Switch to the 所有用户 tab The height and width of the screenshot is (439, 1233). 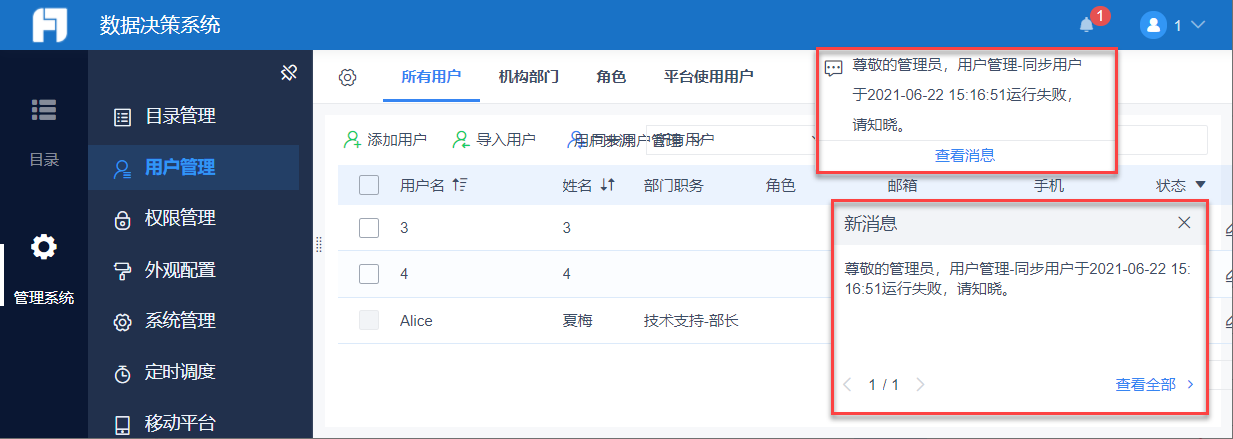pos(431,76)
